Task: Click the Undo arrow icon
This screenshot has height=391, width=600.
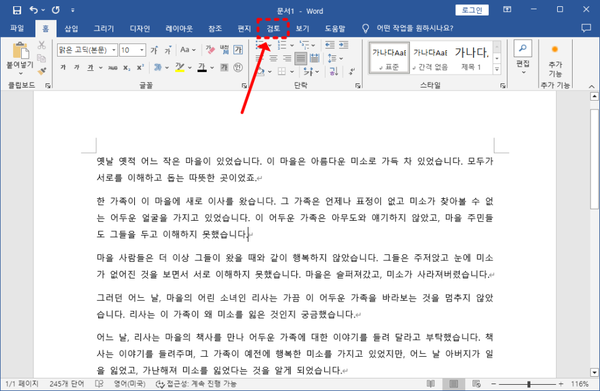Action: (x=34, y=10)
